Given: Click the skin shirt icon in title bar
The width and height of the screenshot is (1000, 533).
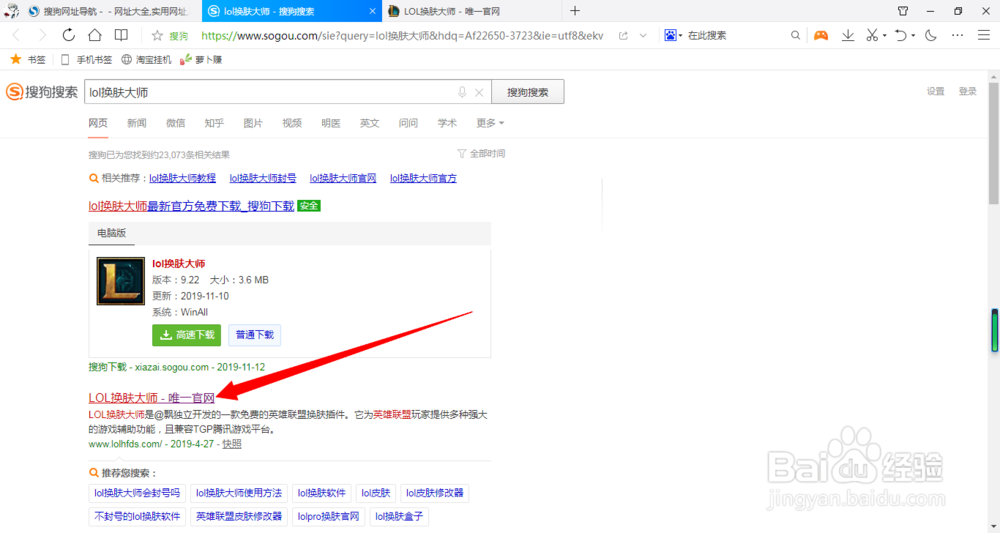Looking at the screenshot, I should coord(902,11).
